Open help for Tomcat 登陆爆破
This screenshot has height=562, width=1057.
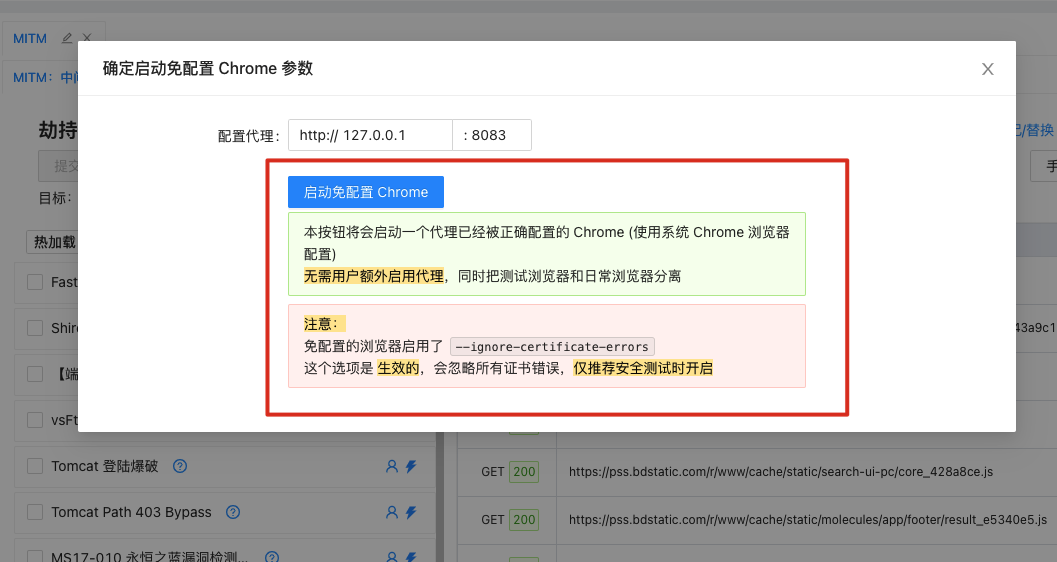[180, 466]
